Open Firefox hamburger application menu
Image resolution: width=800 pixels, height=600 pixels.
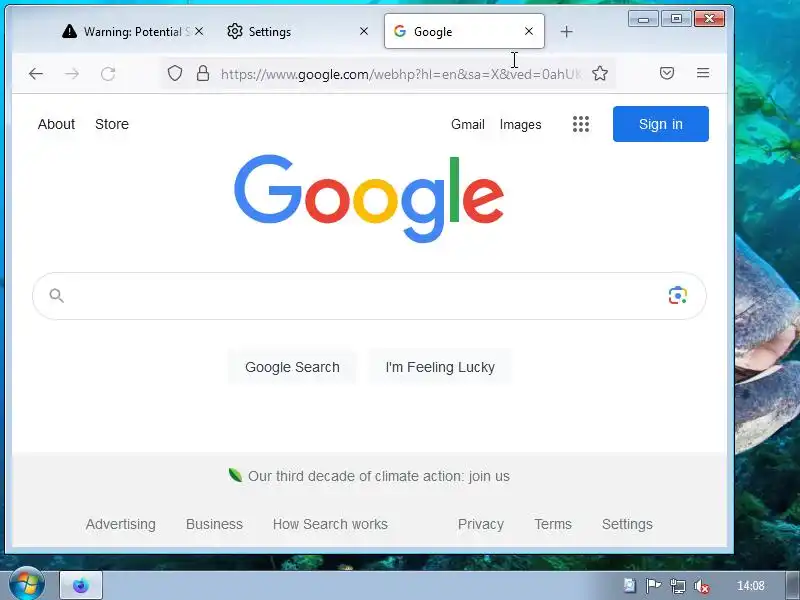(x=703, y=73)
